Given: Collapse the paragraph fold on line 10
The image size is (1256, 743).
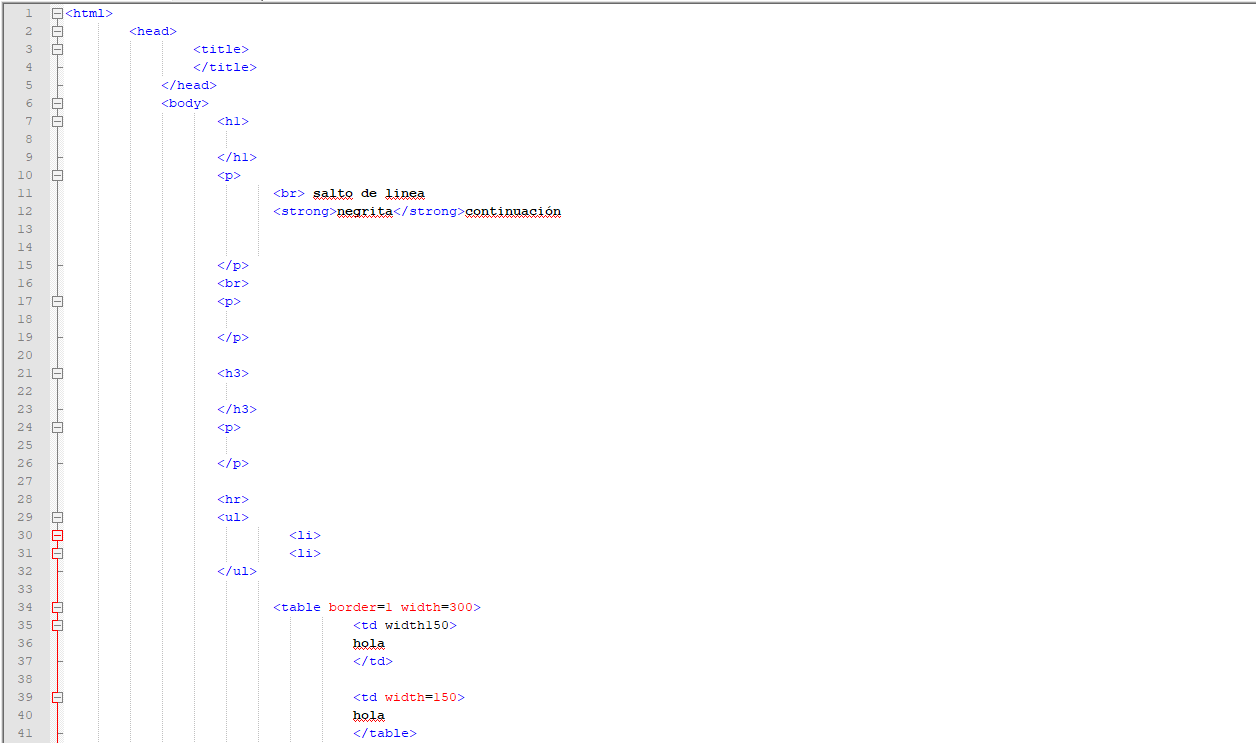Looking at the screenshot, I should 57,175.
